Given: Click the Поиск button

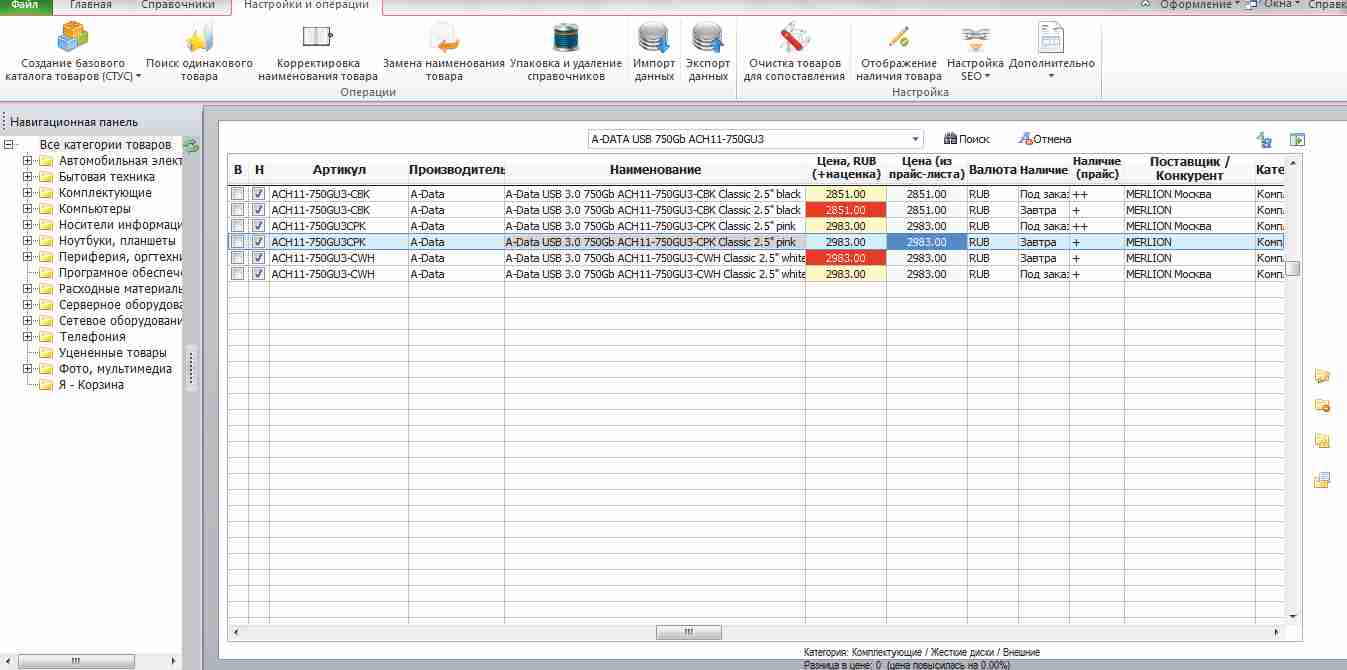Looking at the screenshot, I should coord(967,139).
